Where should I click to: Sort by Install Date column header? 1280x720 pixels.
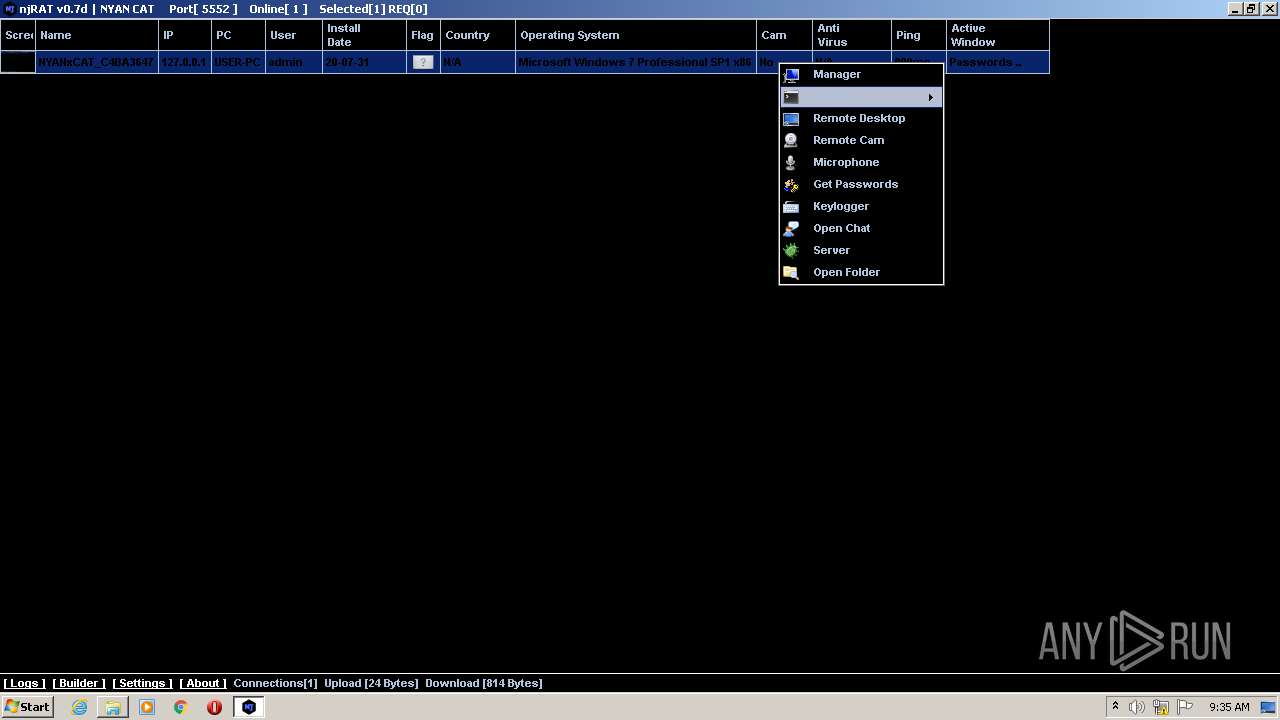point(364,35)
